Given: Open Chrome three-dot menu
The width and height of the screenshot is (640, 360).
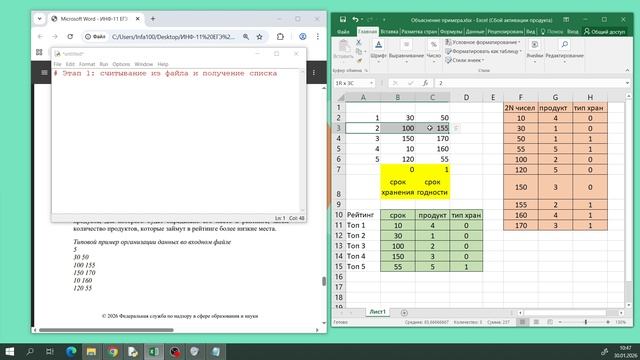Looking at the screenshot, I should click(x=318, y=36).
